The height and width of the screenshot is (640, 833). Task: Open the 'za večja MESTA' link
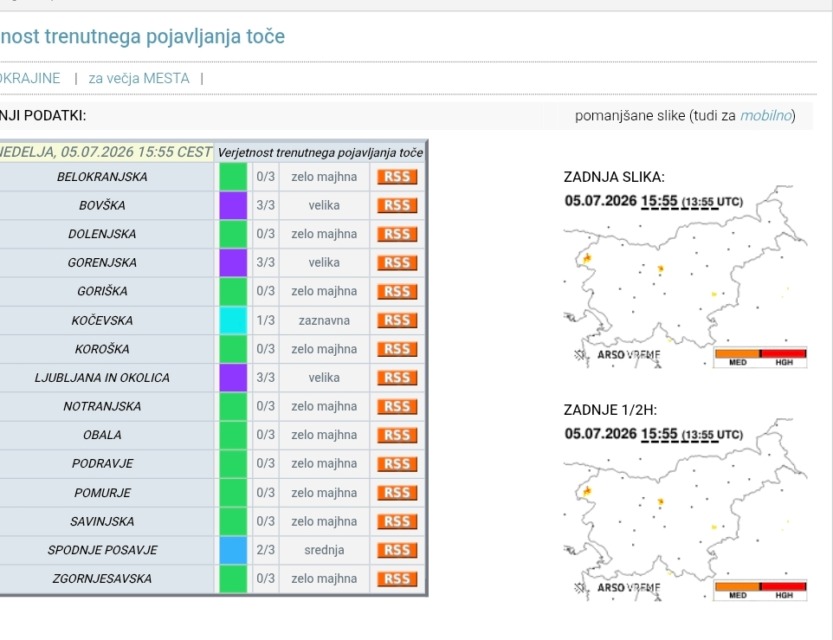tap(139, 79)
